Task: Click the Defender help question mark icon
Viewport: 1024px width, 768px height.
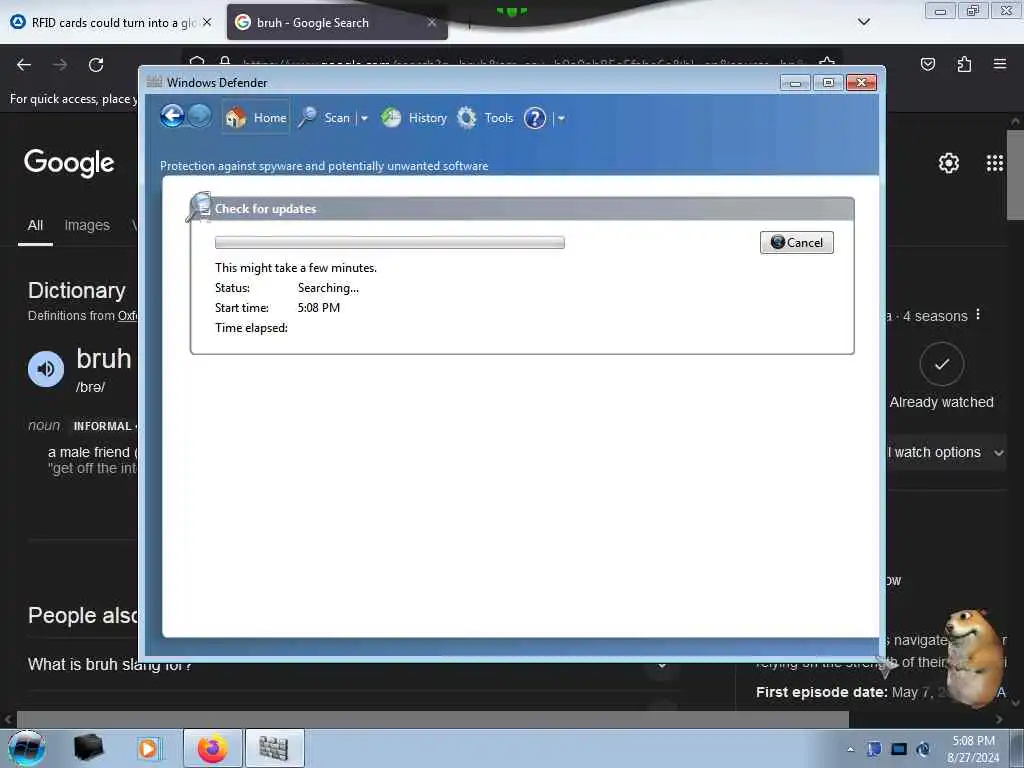Action: [x=535, y=118]
